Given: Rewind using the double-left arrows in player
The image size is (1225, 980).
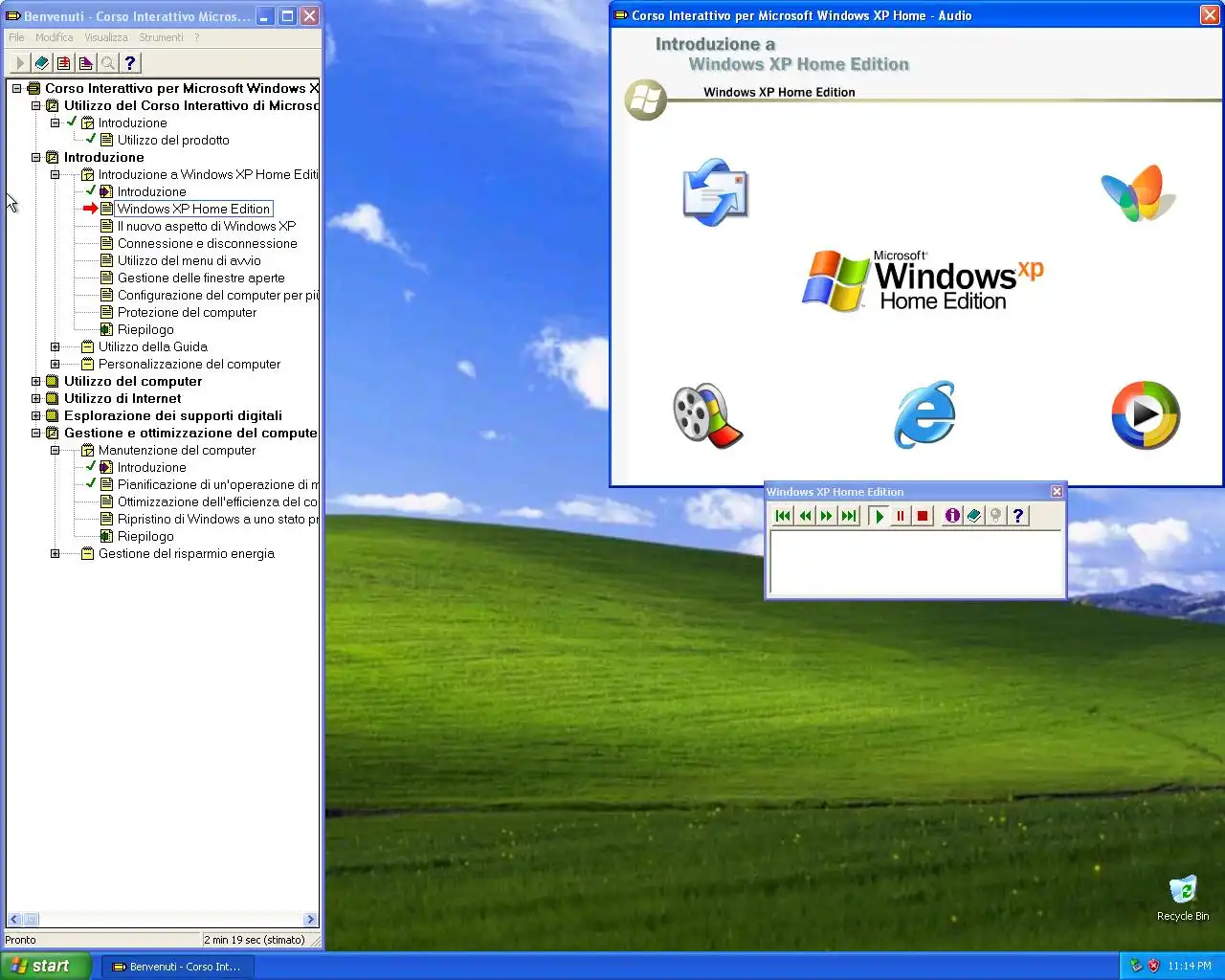Looking at the screenshot, I should [805, 516].
